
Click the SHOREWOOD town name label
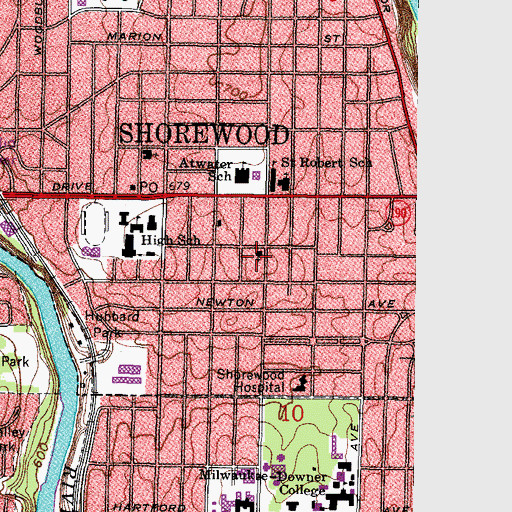point(204,134)
